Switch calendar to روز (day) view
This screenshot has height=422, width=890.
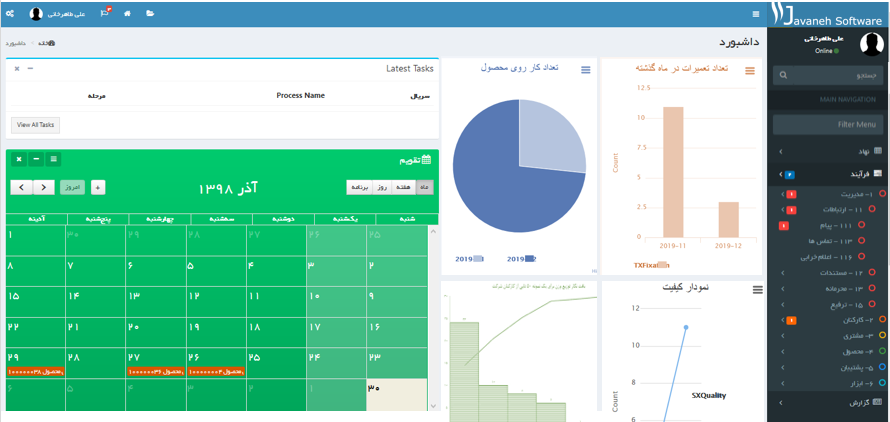[384, 187]
